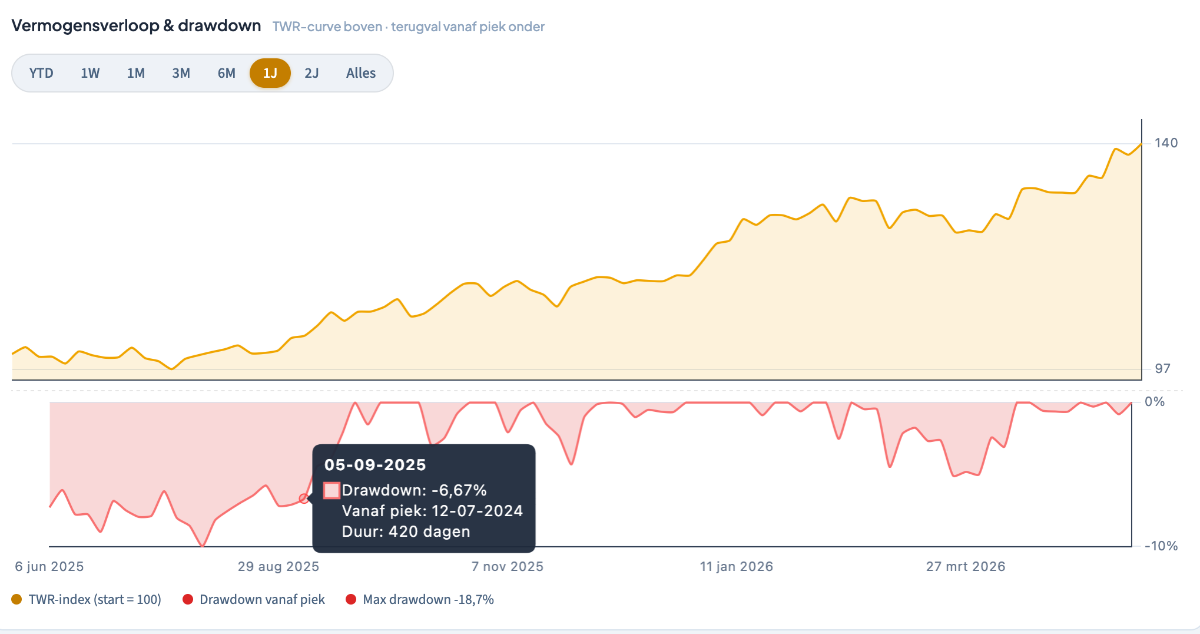Select the YTD time range

click(42, 73)
